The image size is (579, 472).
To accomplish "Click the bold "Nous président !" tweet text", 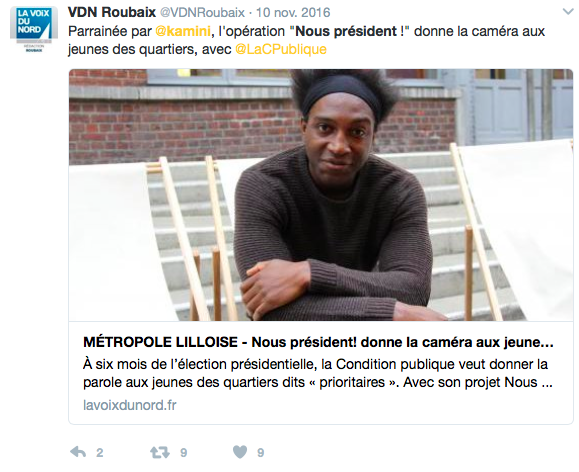I will pyautogui.click(x=350, y=31).
